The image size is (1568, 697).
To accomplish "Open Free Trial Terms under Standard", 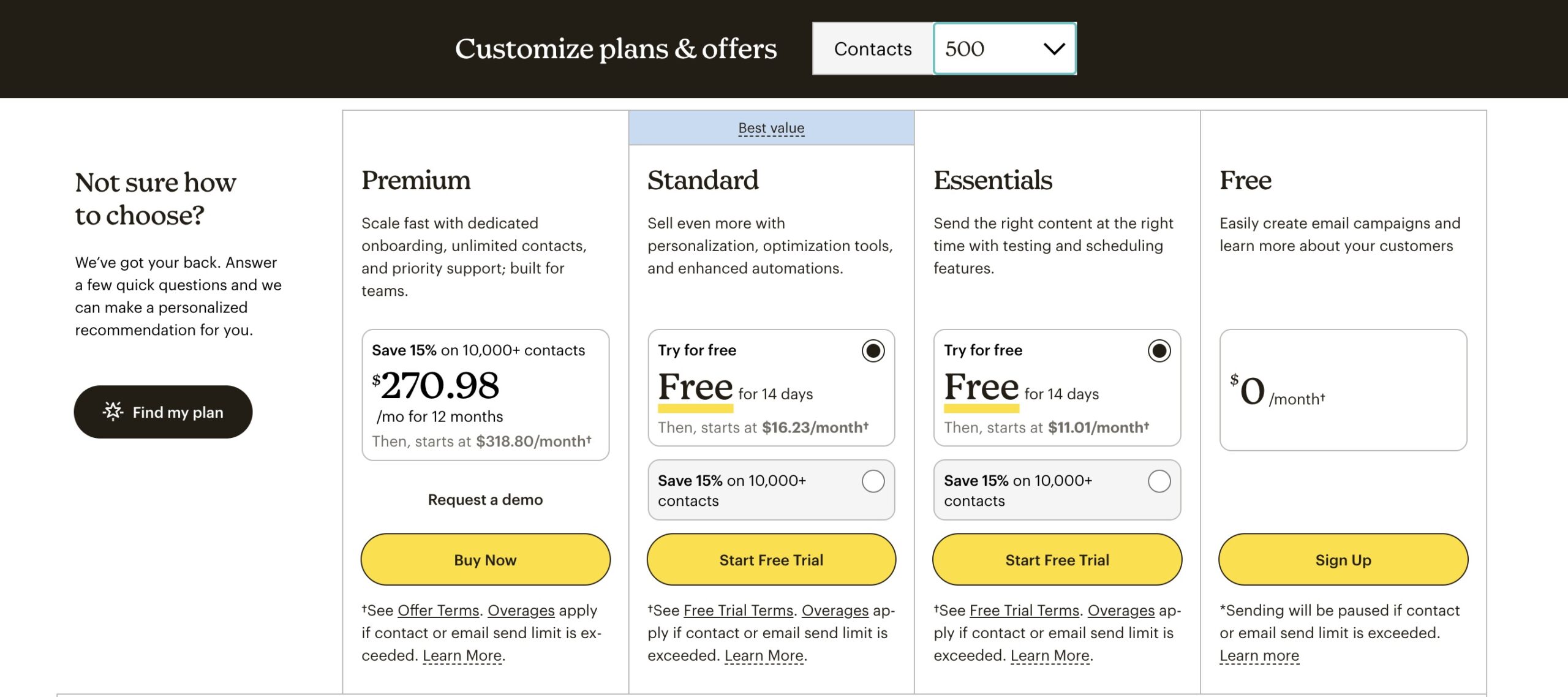I will 737,609.
